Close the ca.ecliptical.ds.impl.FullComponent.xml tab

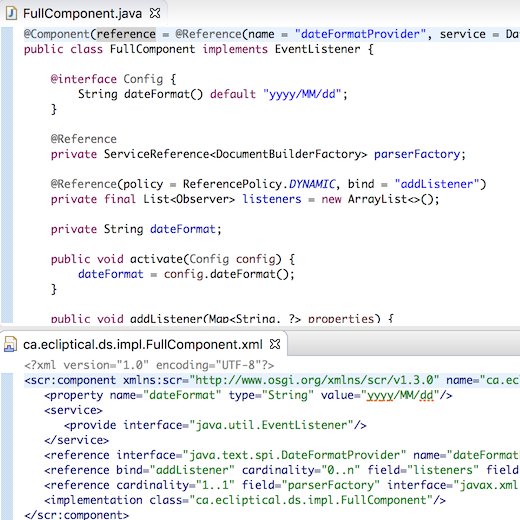[x=275, y=344]
